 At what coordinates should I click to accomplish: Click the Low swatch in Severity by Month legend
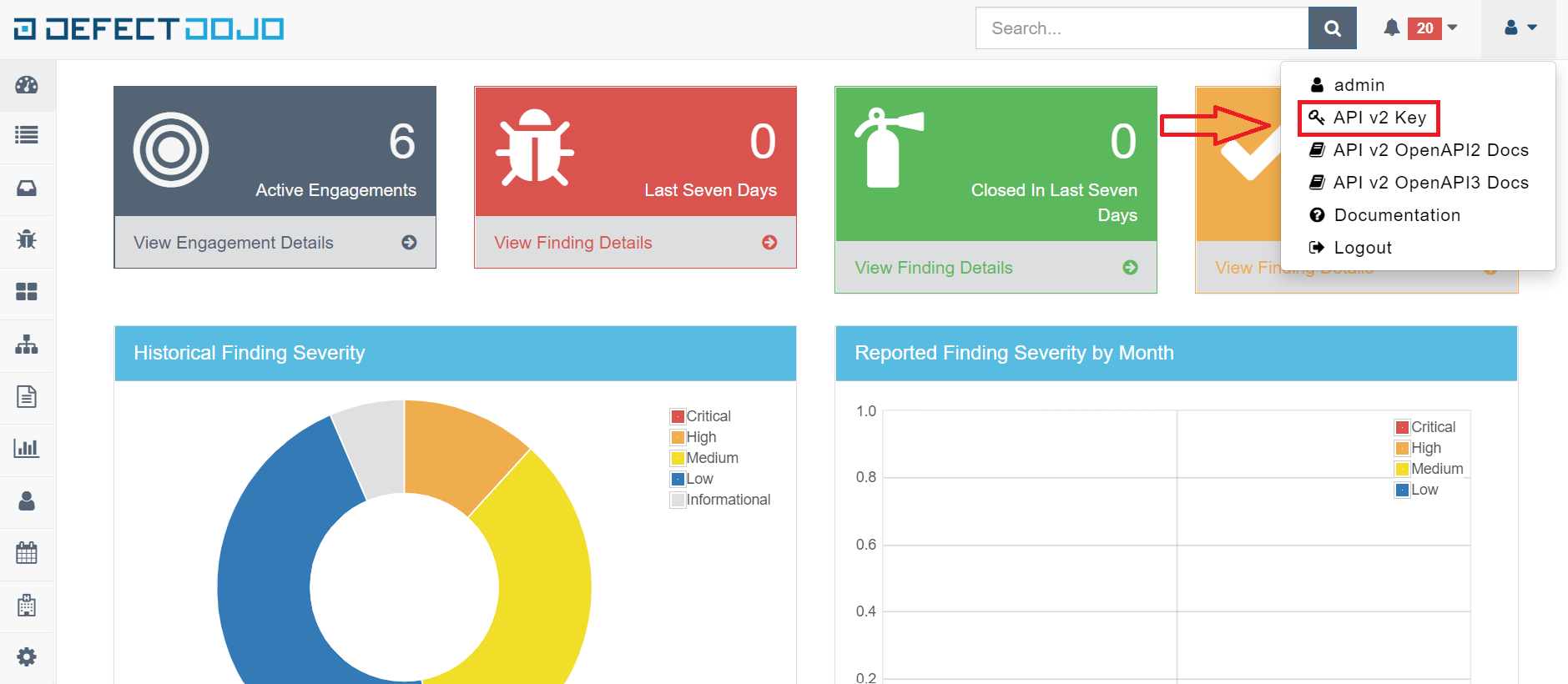pyautogui.click(x=1402, y=490)
